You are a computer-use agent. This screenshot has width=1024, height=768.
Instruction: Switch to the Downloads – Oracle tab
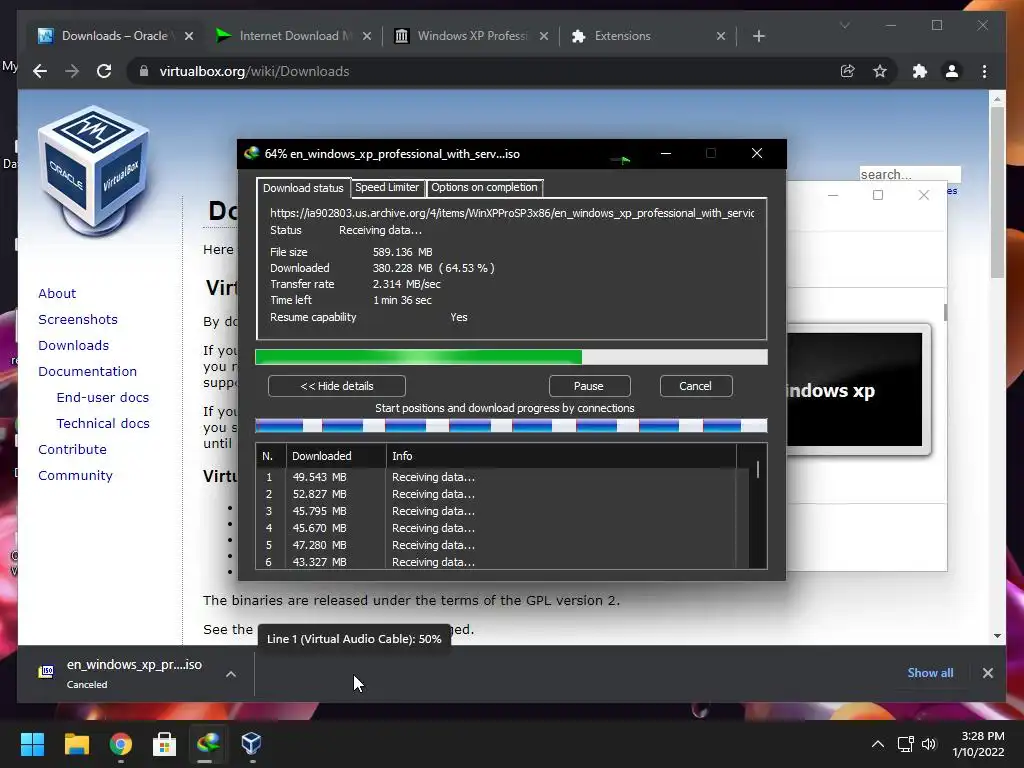(x=114, y=36)
